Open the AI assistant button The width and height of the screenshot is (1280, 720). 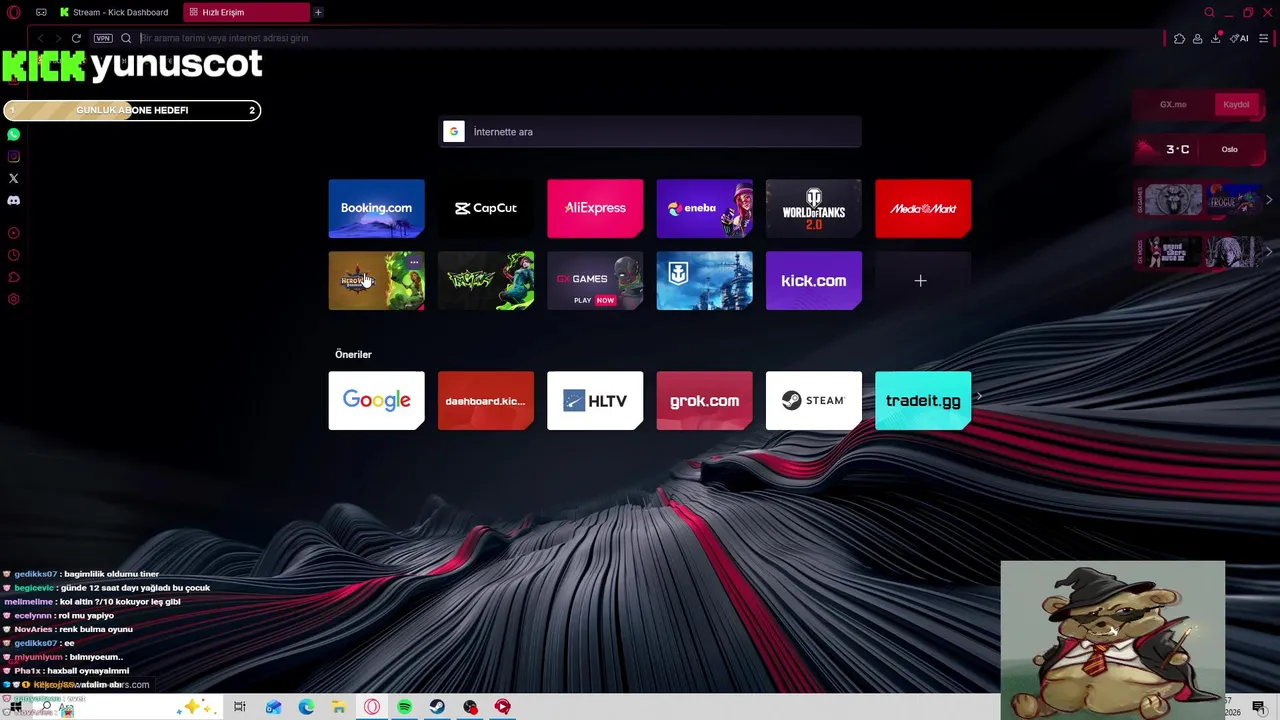click(1239, 38)
